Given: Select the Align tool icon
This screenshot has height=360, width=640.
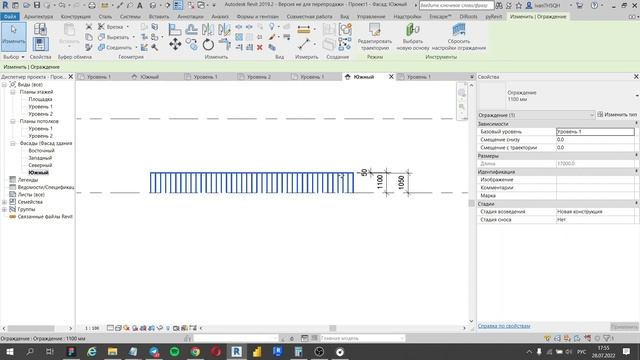Looking at the screenshot, I should [175, 29].
